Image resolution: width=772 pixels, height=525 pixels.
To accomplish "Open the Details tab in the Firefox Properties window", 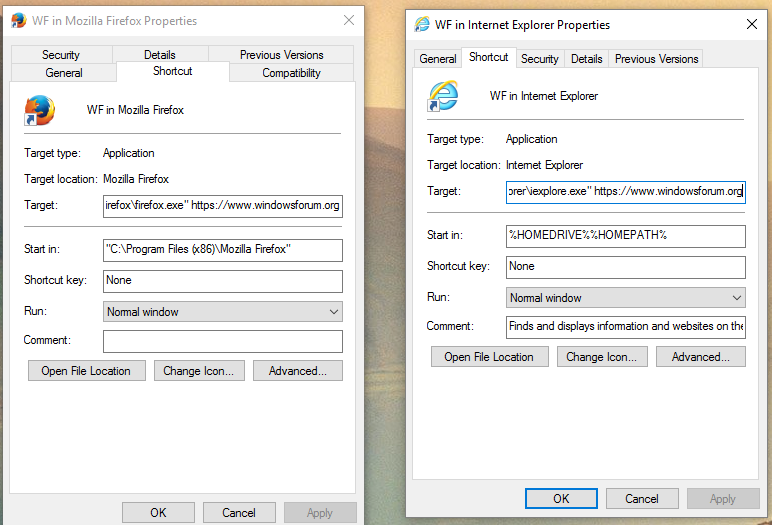I will click(160, 55).
